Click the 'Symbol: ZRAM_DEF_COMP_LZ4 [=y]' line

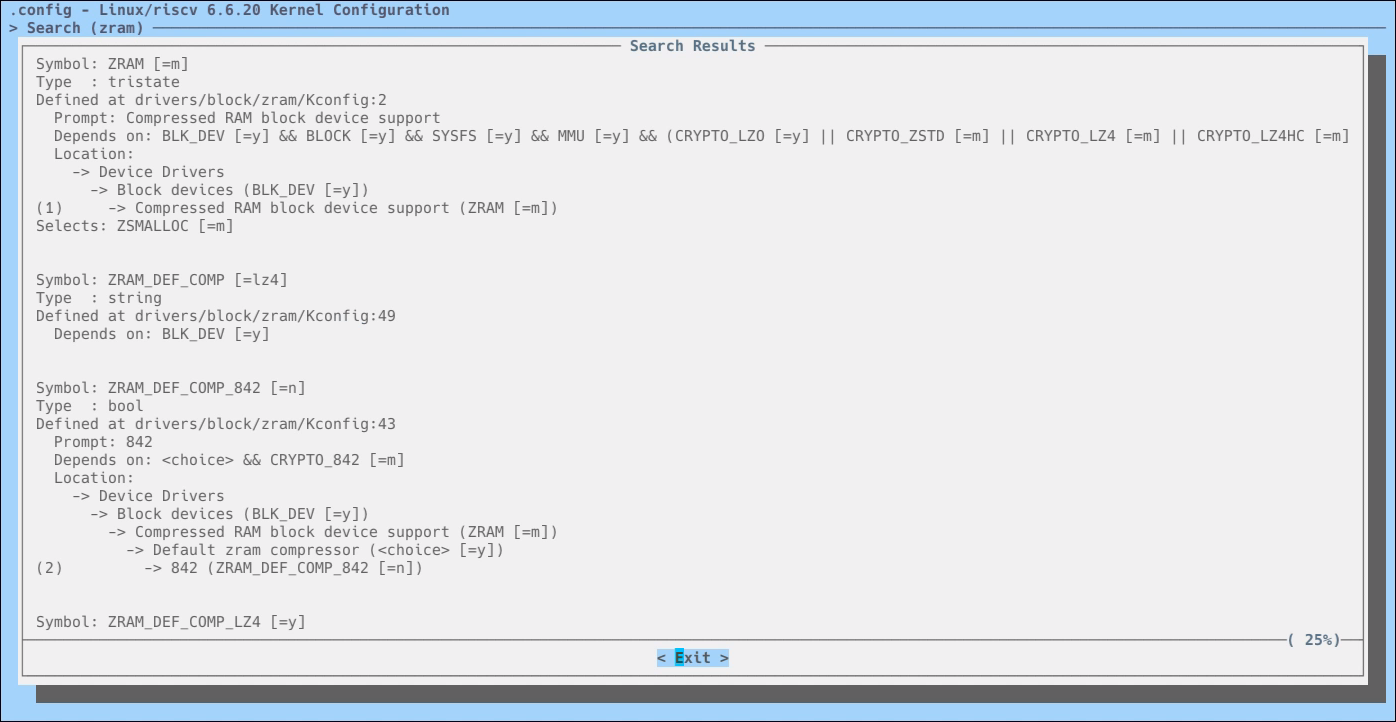(x=170, y=622)
